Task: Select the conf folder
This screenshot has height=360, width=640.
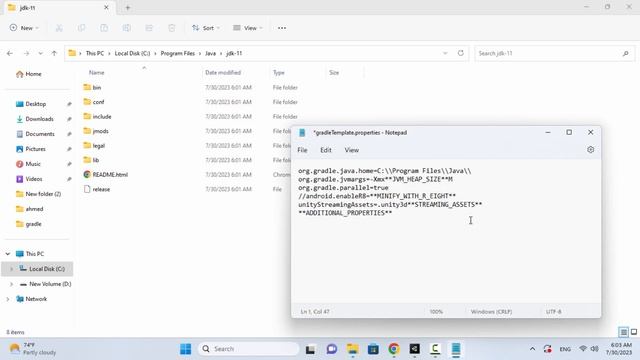Action: click(x=98, y=102)
